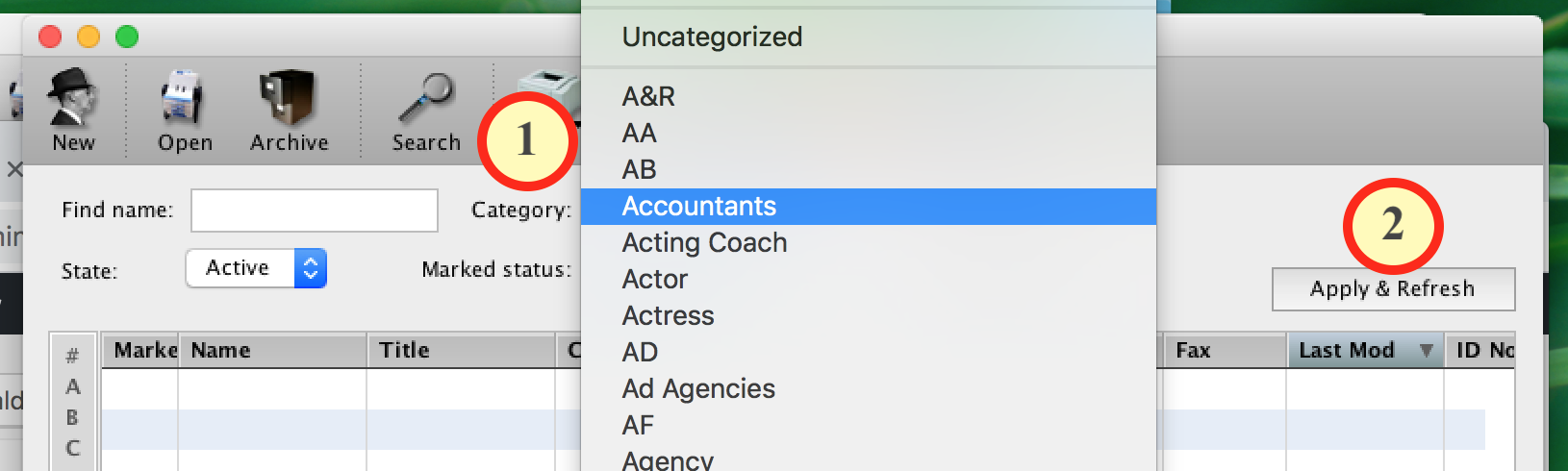This screenshot has height=471, width=1568.
Task: Open the Open toolbar icon
Action: (x=184, y=99)
